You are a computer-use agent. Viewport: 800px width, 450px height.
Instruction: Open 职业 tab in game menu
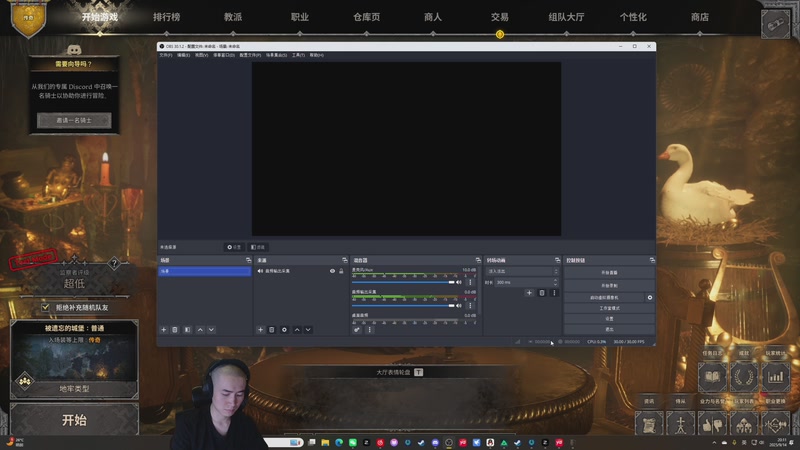point(299,17)
